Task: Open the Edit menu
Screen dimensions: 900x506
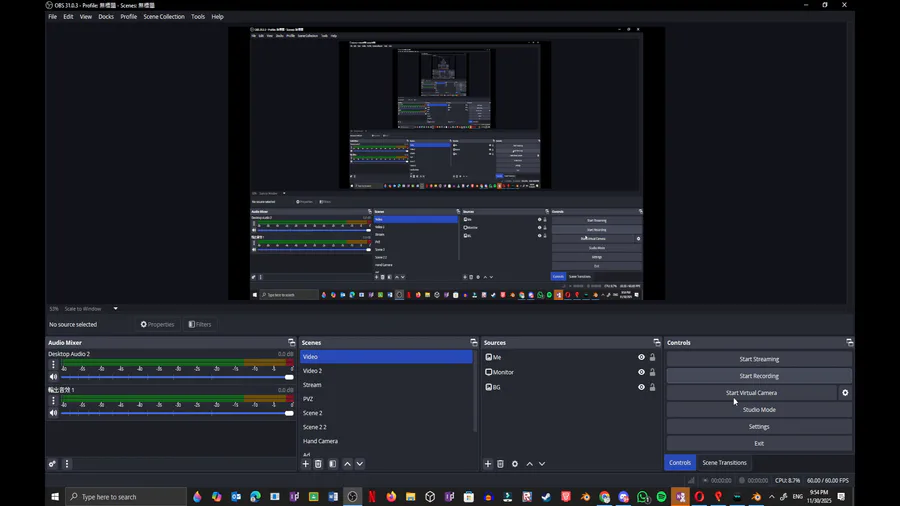Action: [68, 17]
